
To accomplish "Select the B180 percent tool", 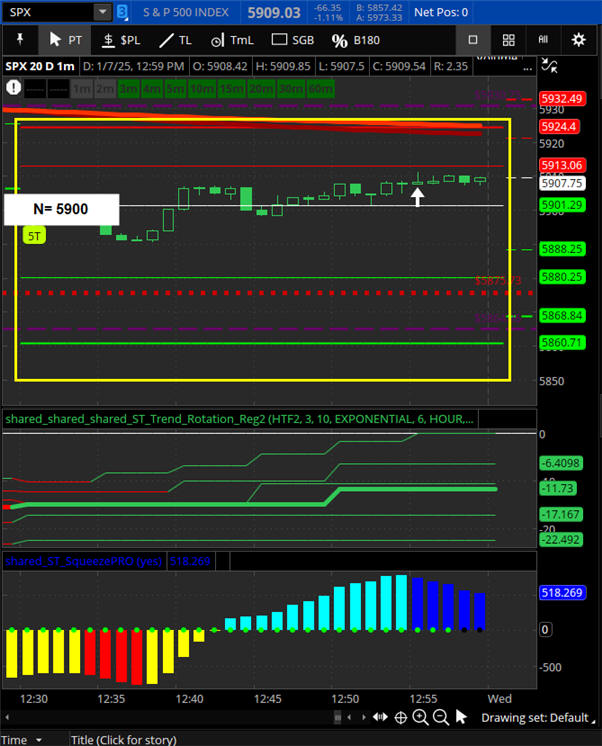I will [355, 40].
